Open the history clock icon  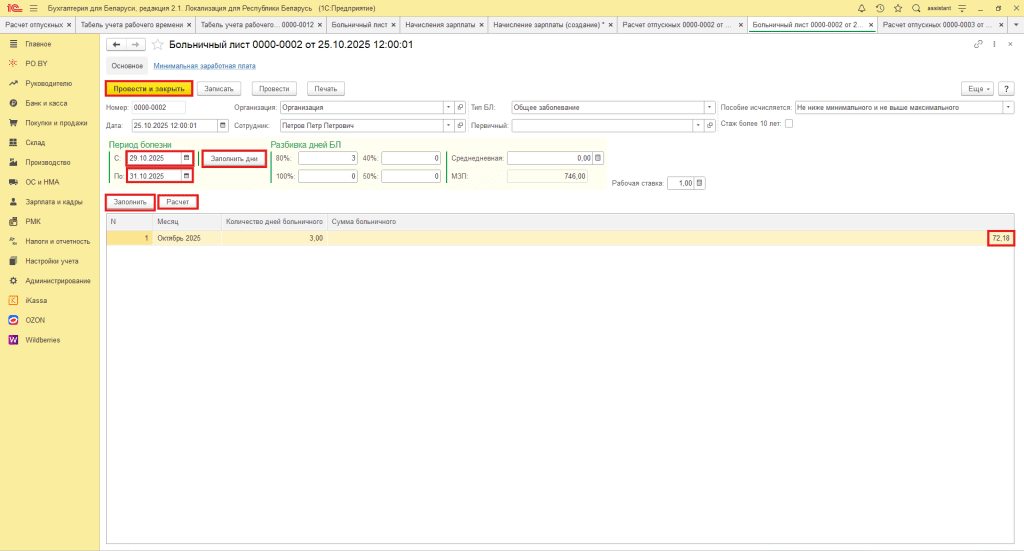878,7
